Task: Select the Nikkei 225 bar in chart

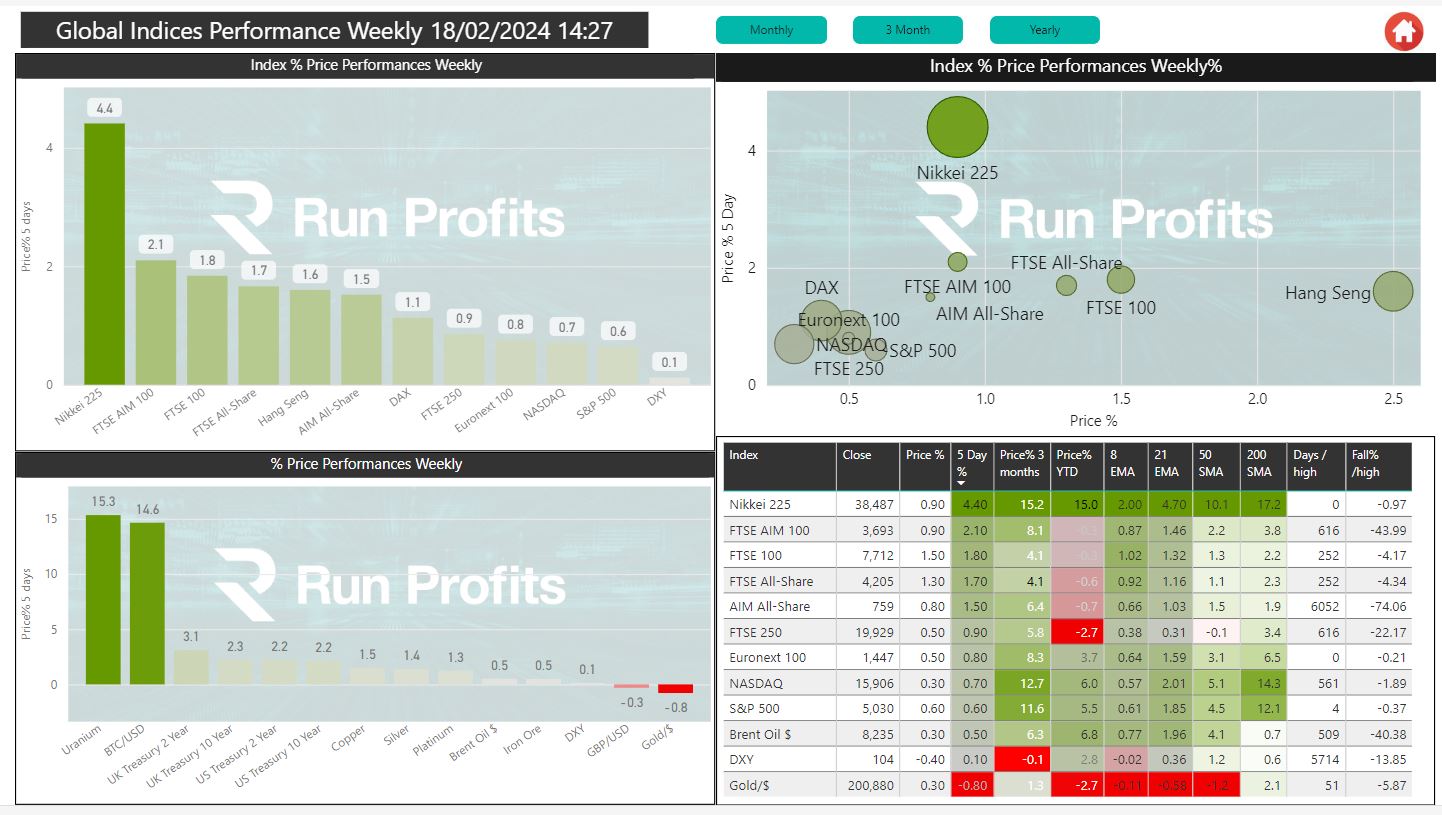Action: pos(104,254)
